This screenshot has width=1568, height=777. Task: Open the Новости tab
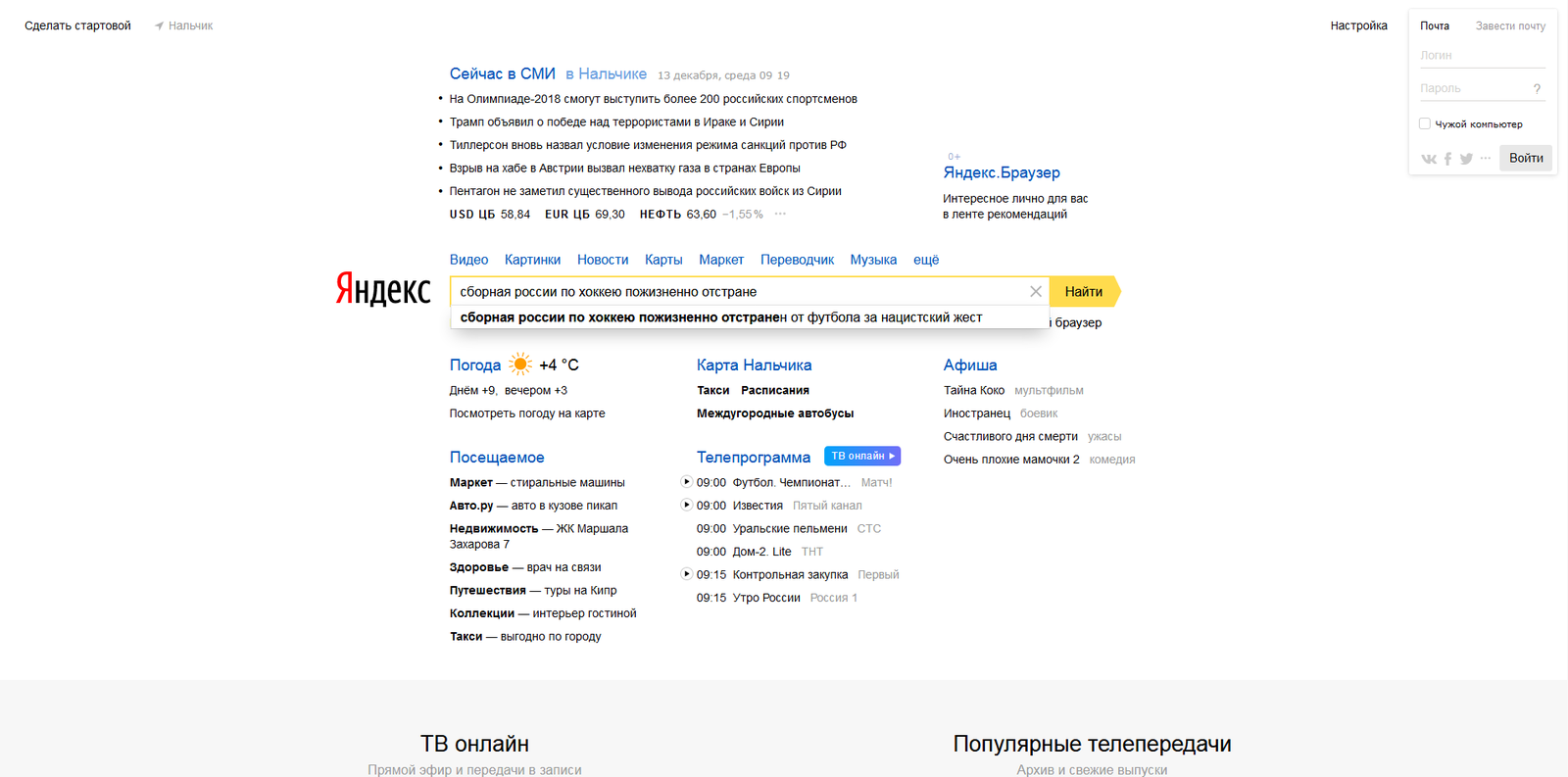603,260
